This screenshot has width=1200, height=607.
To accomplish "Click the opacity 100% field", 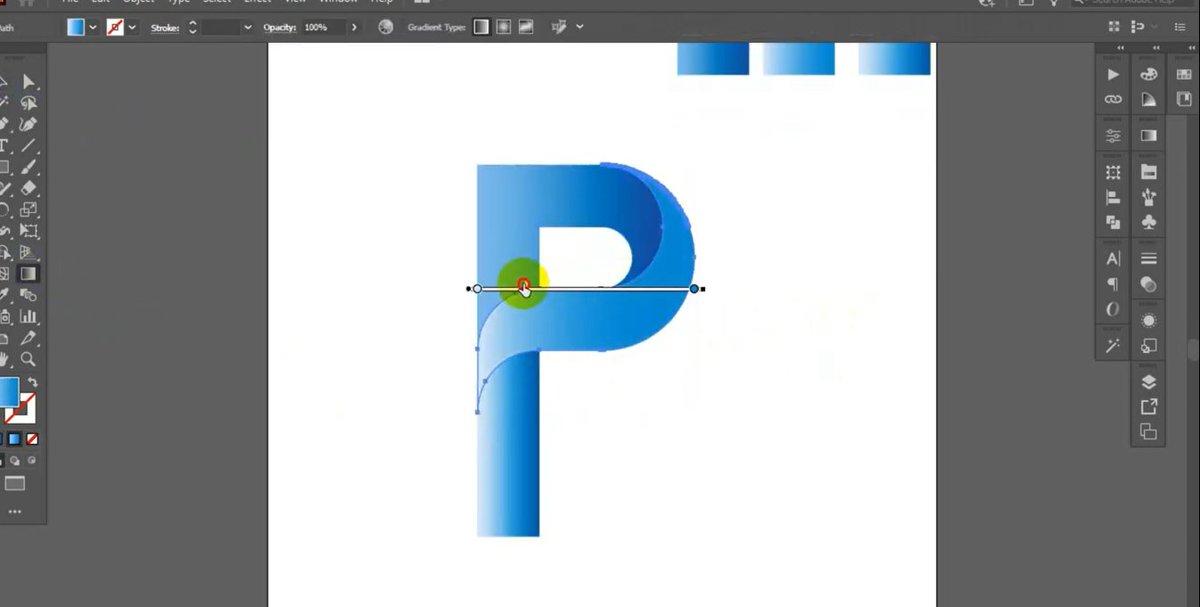I will (x=323, y=27).
